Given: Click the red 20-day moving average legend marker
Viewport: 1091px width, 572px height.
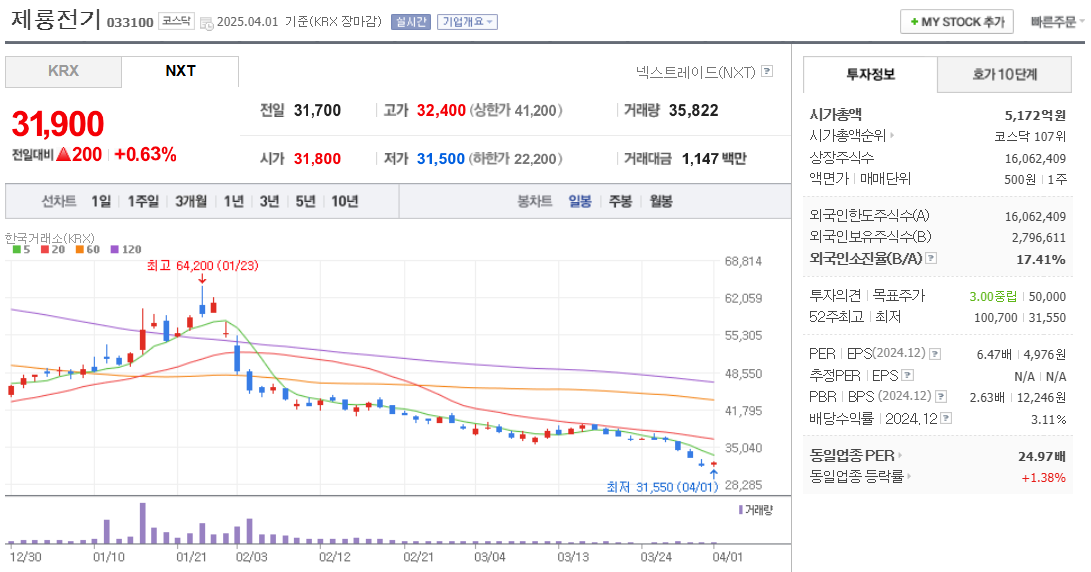Looking at the screenshot, I should pyautogui.click(x=45, y=249).
